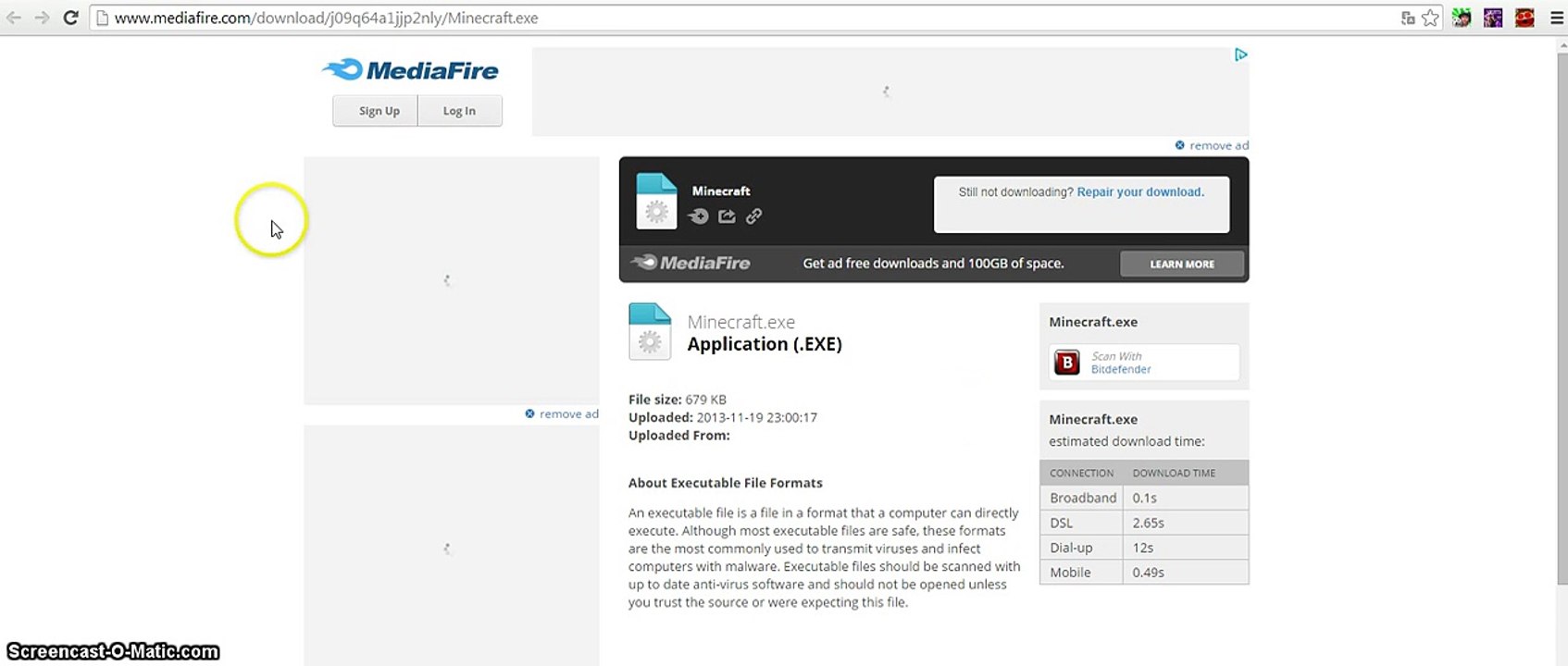
Task: Click the 'estimated download time:' text
Action: tap(1126, 441)
